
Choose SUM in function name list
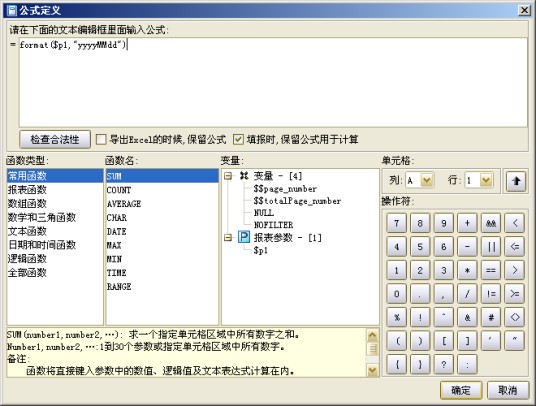click(x=162, y=176)
